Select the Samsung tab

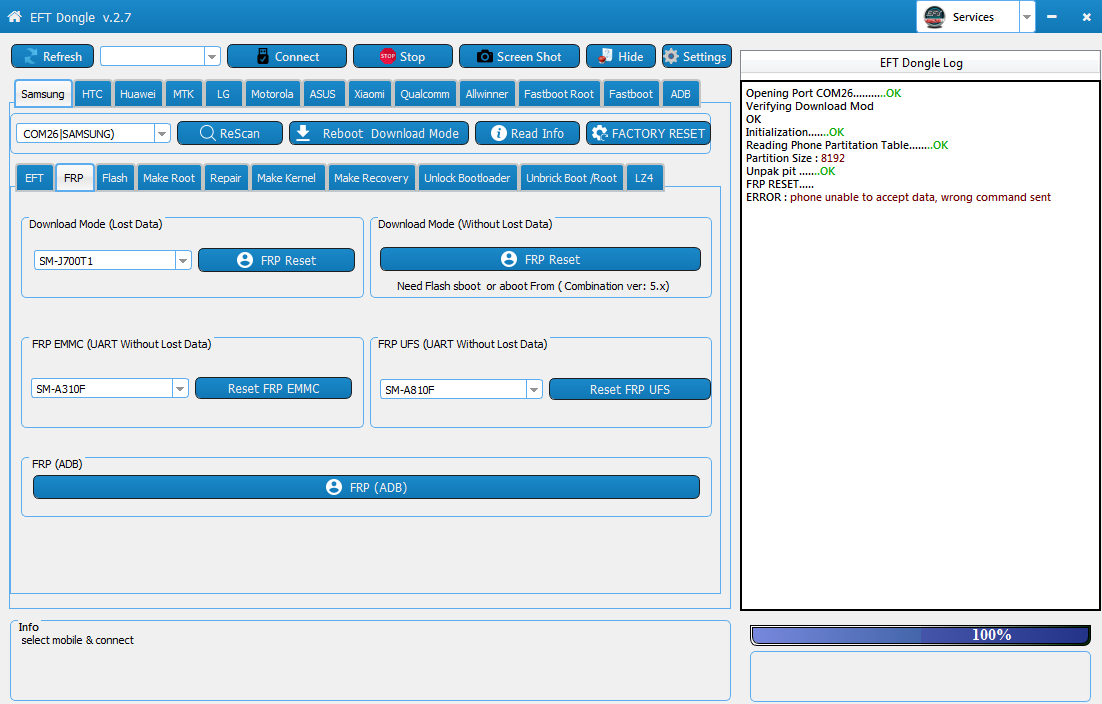coord(43,93)
